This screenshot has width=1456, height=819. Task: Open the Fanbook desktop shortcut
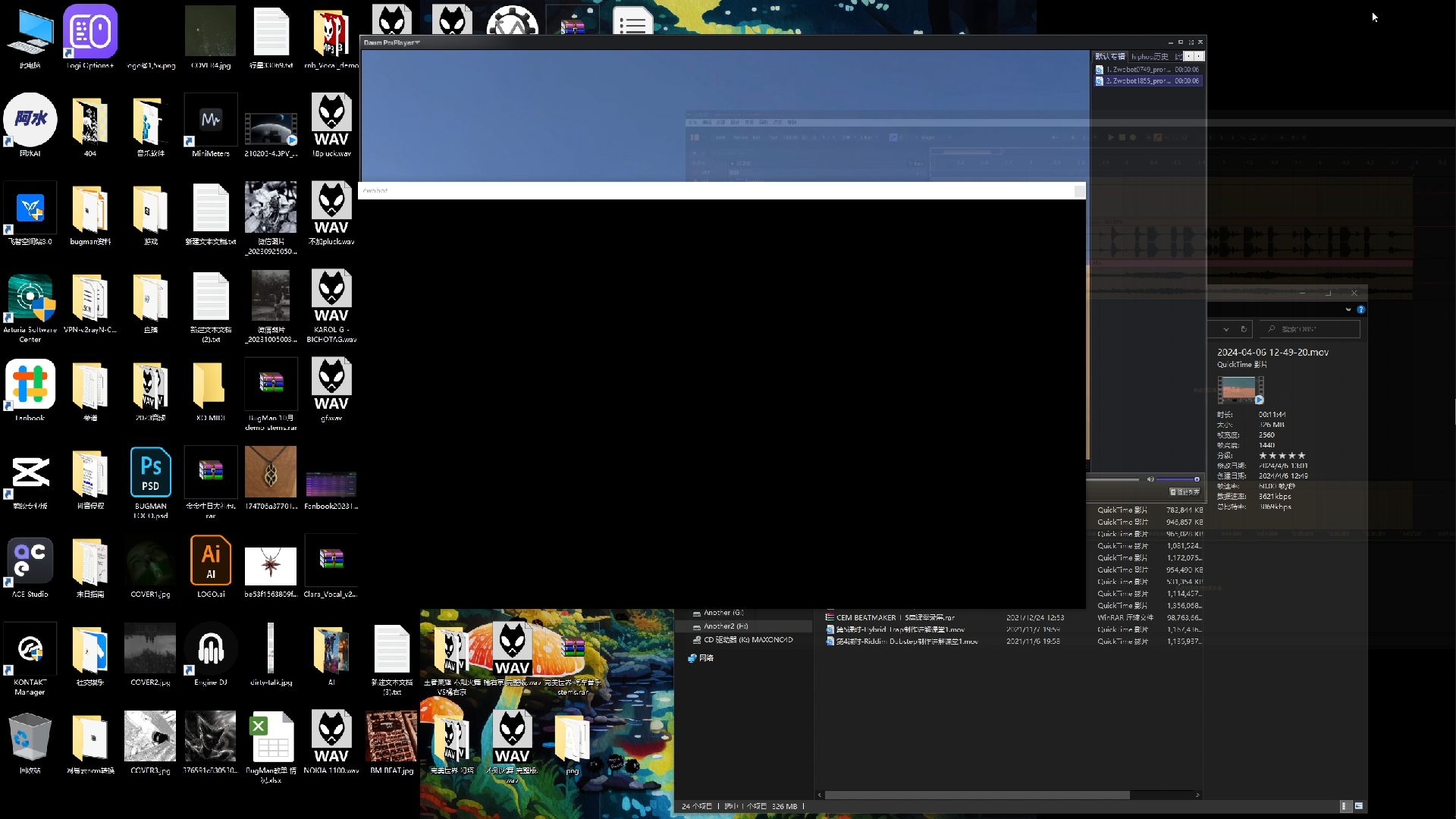tap(30, 391)
